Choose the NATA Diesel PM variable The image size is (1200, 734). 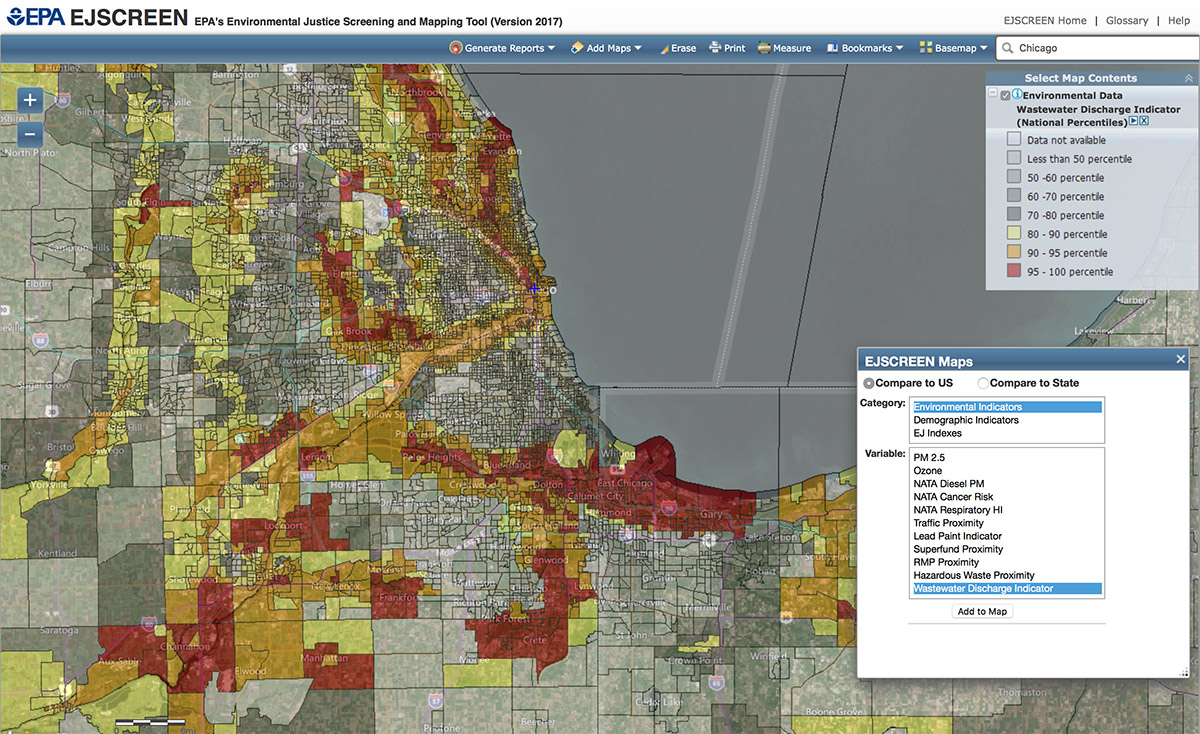click(1008, 484)
